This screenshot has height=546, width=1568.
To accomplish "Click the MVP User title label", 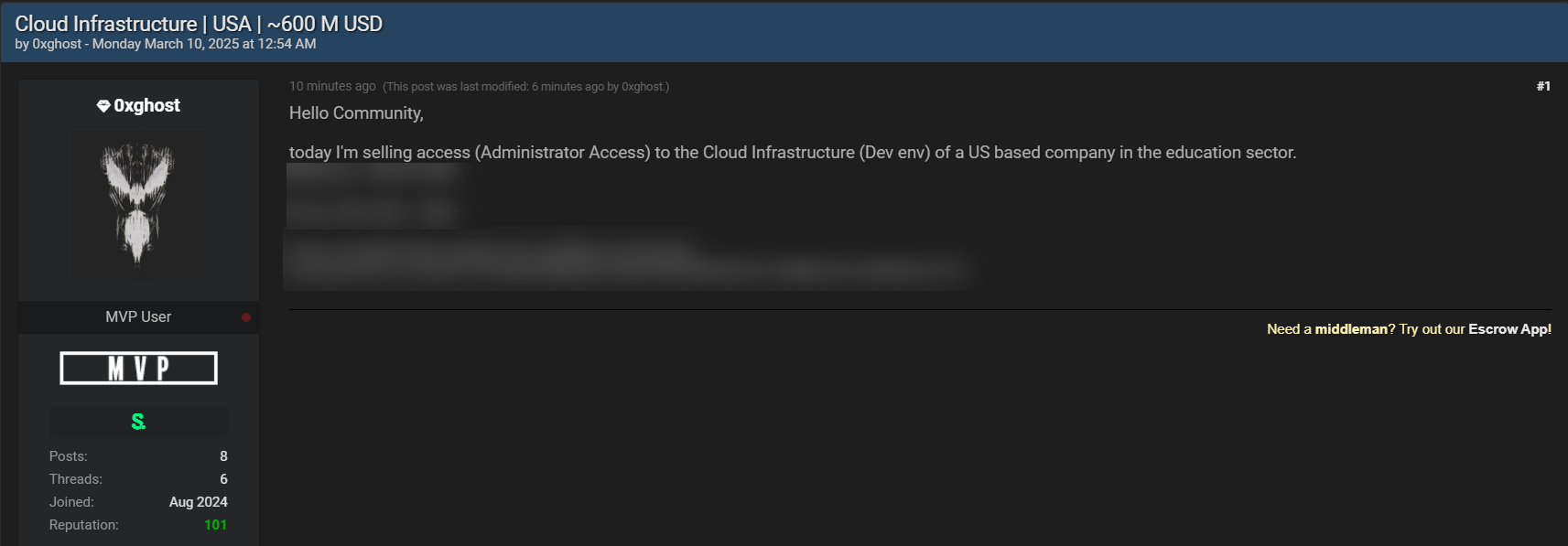I will tap(138, 317).
